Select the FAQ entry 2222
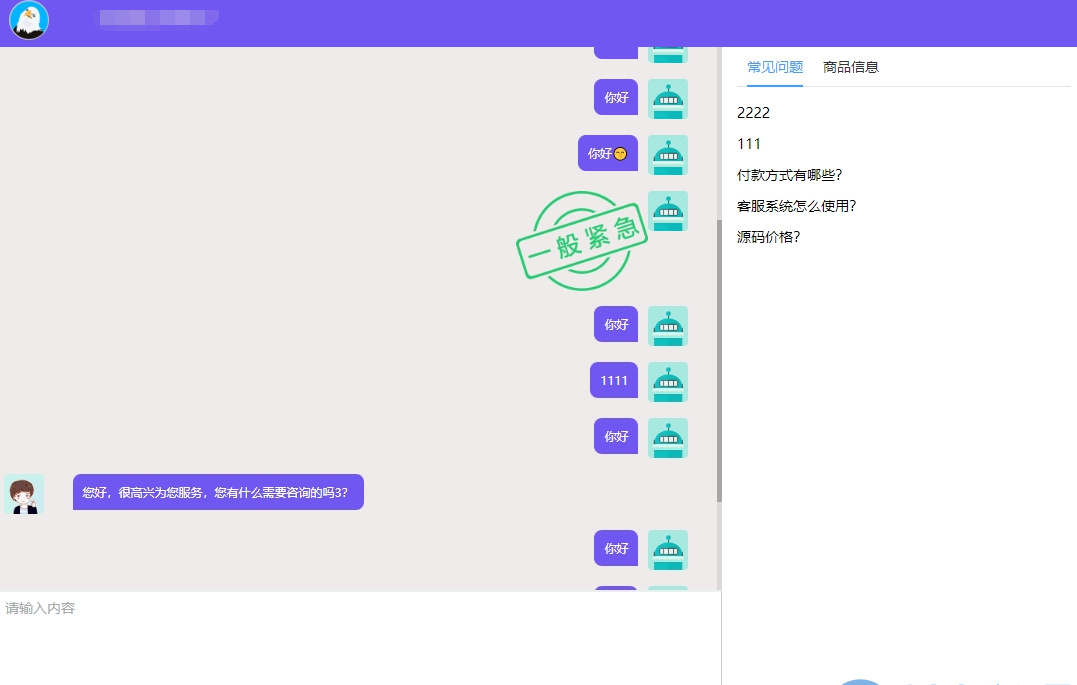This screenshot has height=685, width=1077. pos(753,113)
